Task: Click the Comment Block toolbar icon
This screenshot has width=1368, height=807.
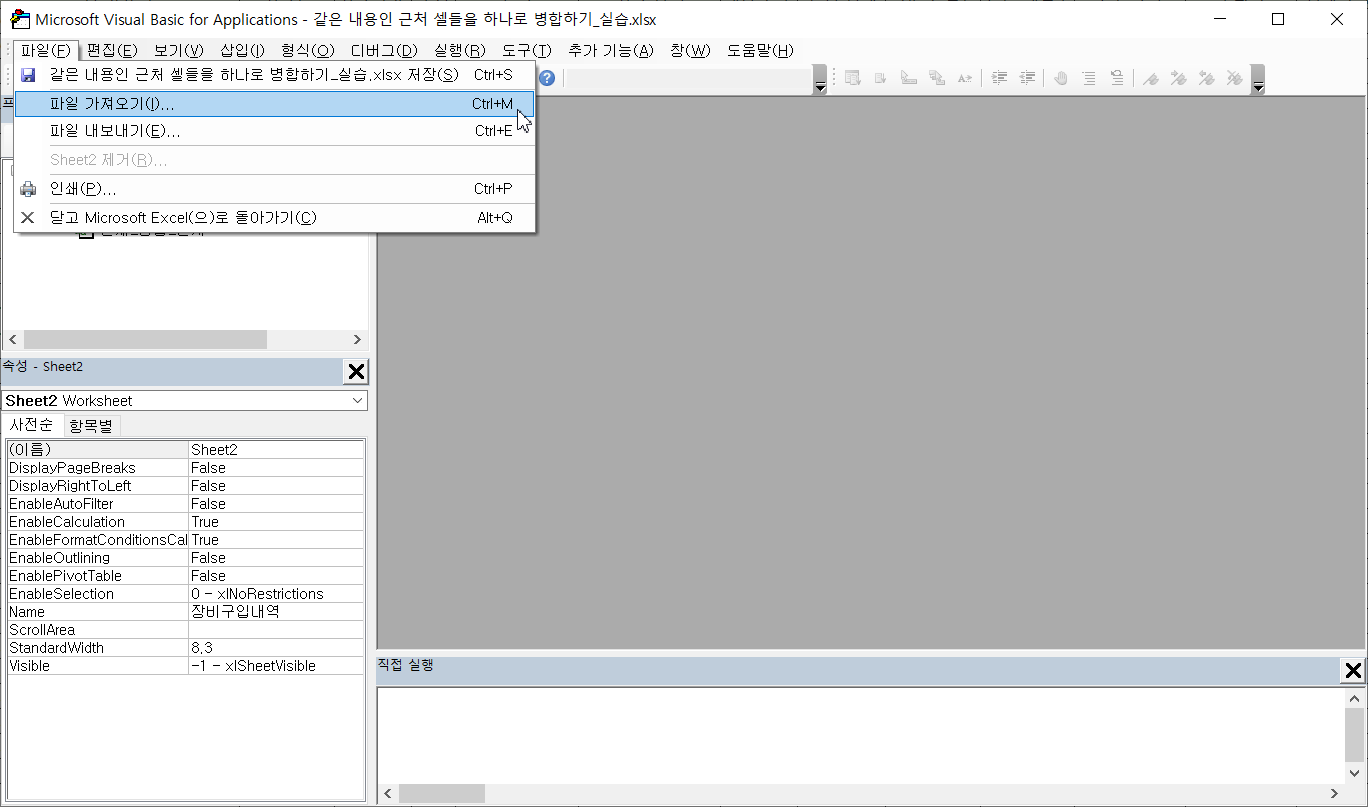Action: coord(1089,78)
